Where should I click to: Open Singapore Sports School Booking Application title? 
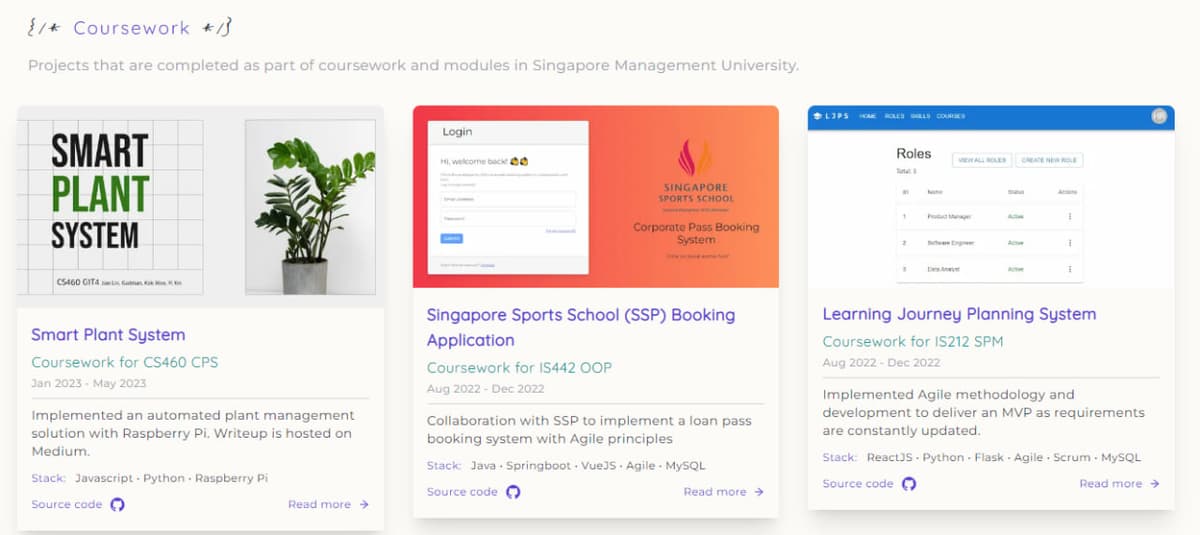click(x=580, y=327)
